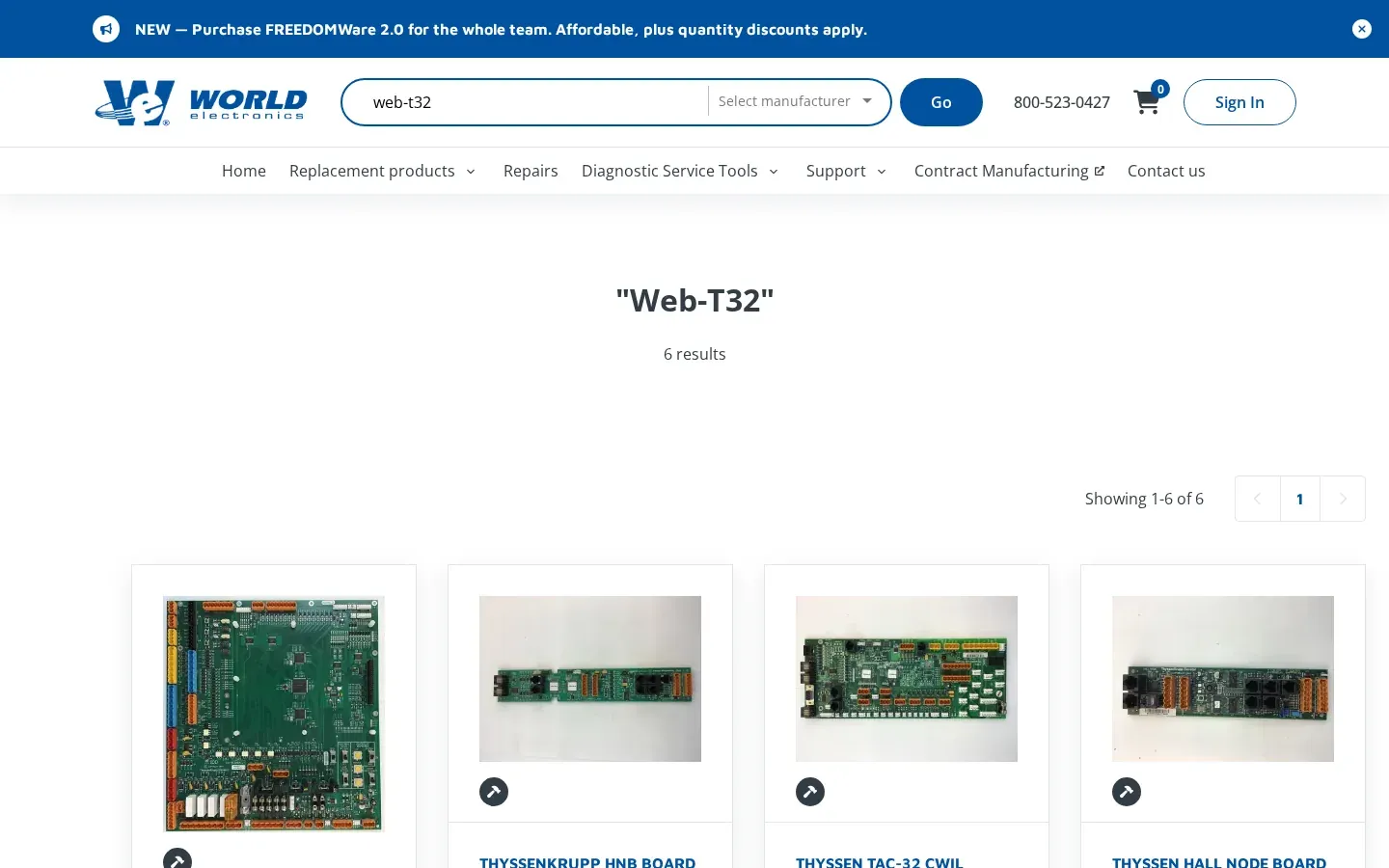Go to previous results page
1389x868 pixels.
(x=1258, y=499)
